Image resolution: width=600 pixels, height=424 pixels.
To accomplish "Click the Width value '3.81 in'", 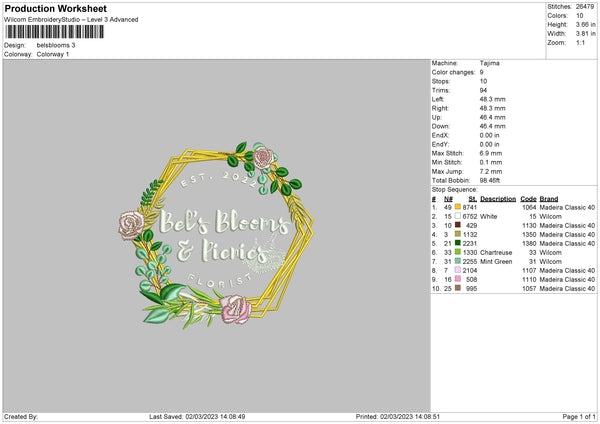I will [585, 34].
